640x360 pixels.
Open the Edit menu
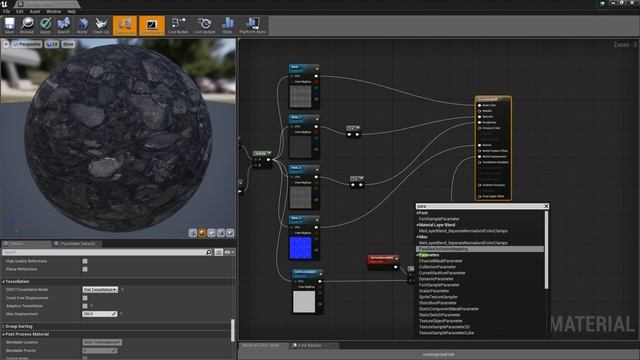pyautogui.click(x=20, y=11)
